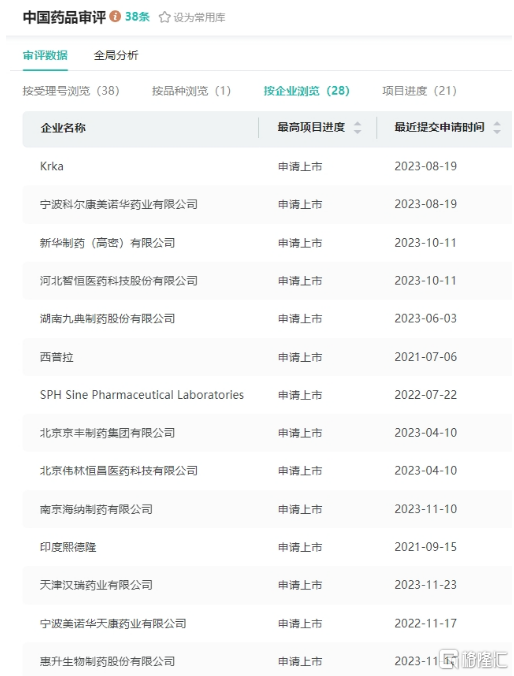Click the 企业名称 column header
This screenshot has height=676, width=514.
(63, 128)
